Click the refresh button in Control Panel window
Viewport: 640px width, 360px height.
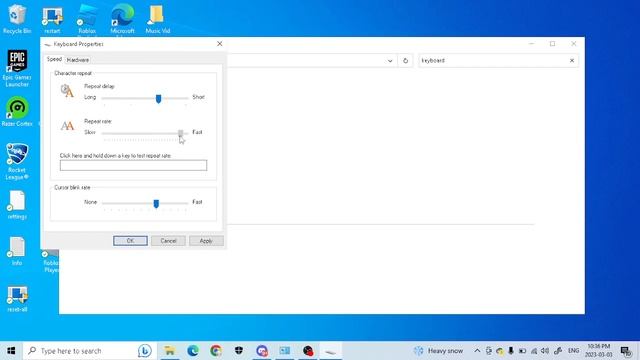pyautogui.click(x=405, y=60)
